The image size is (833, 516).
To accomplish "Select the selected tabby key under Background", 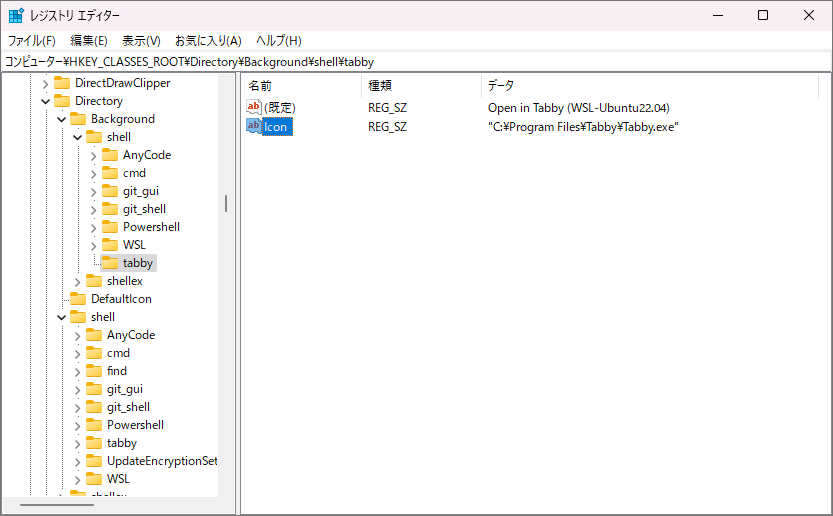I will (x=138, y=263).
